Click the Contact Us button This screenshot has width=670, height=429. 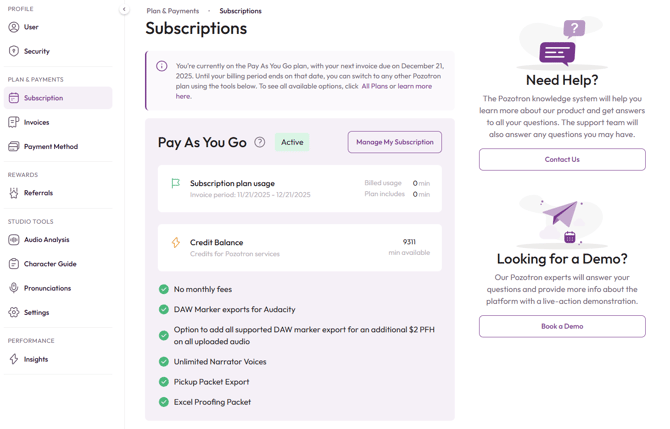click(561, 159)
